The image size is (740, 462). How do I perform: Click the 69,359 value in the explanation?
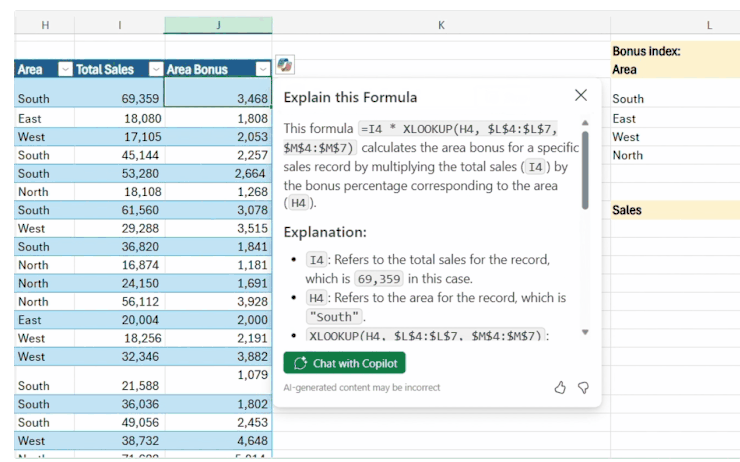[x=379, y=279]
